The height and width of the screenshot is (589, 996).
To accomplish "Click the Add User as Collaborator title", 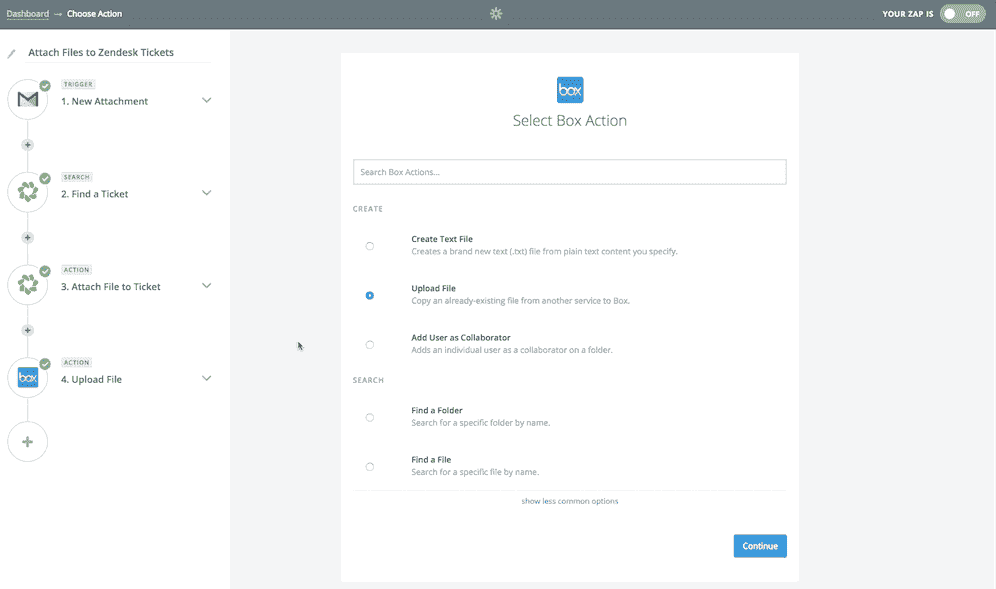I will click(x=461, y=337).
